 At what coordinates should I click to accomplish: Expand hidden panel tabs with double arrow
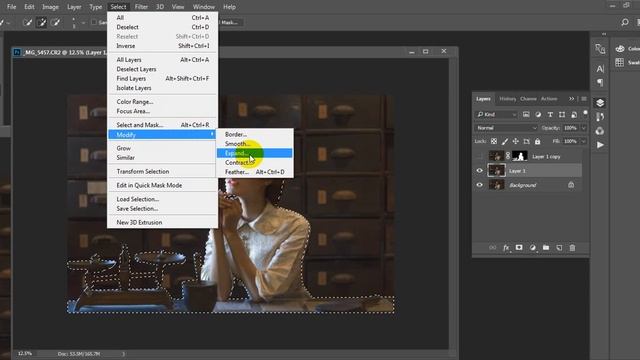[x=571, y=99]
